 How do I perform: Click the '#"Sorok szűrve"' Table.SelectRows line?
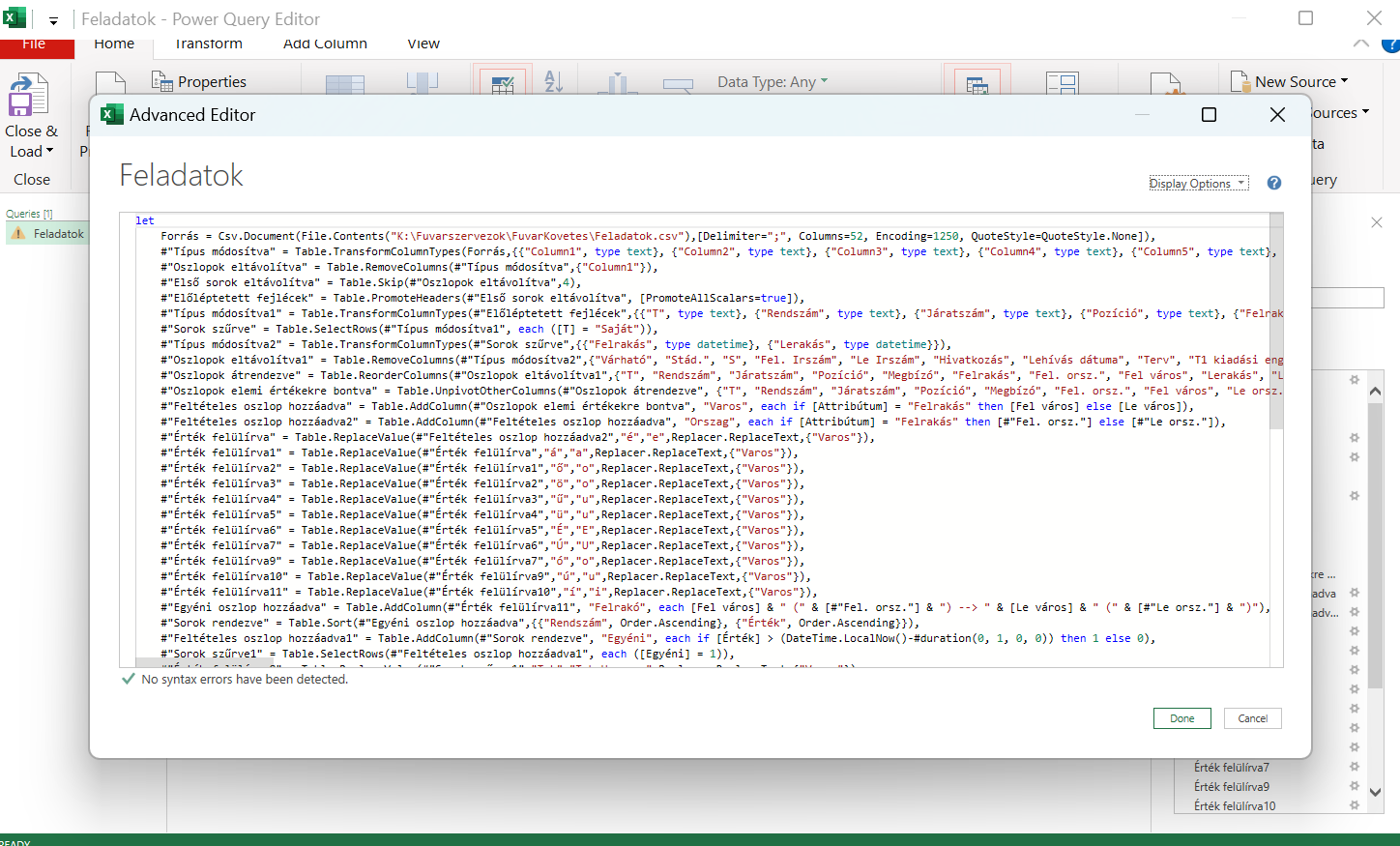pyautogui.click(x=409, y=329)
